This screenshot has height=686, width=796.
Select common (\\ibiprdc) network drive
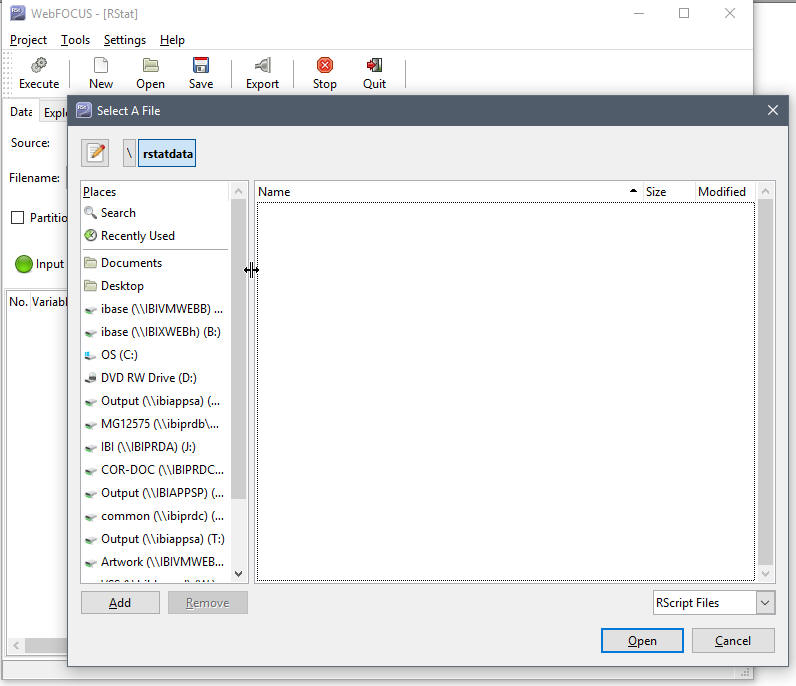pyautogui.click(x=154, y=515)
